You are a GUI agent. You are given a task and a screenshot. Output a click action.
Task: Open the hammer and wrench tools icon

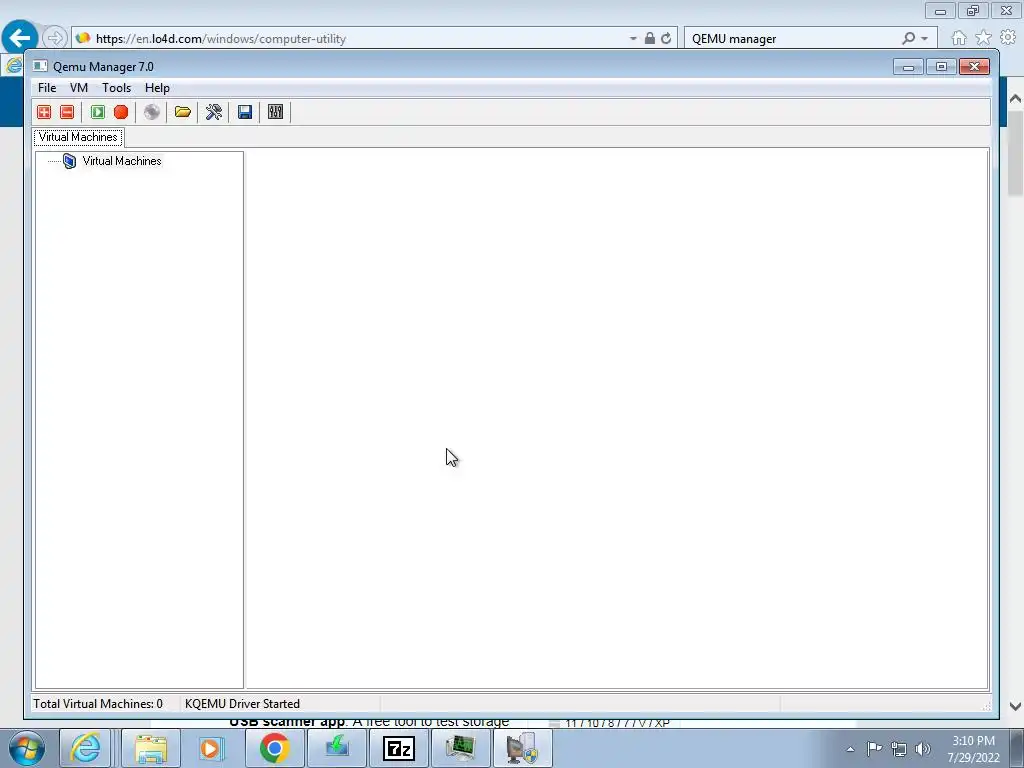214,112
